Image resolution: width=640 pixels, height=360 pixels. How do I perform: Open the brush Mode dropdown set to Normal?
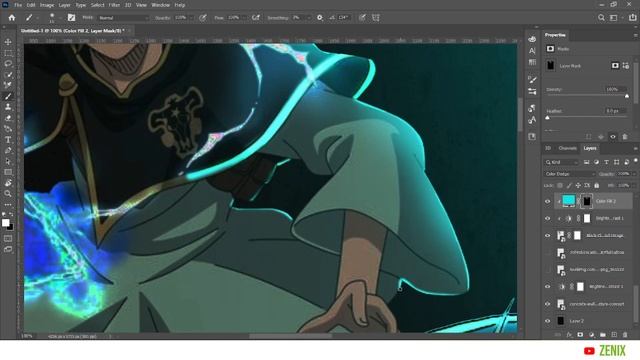[124, 18]
